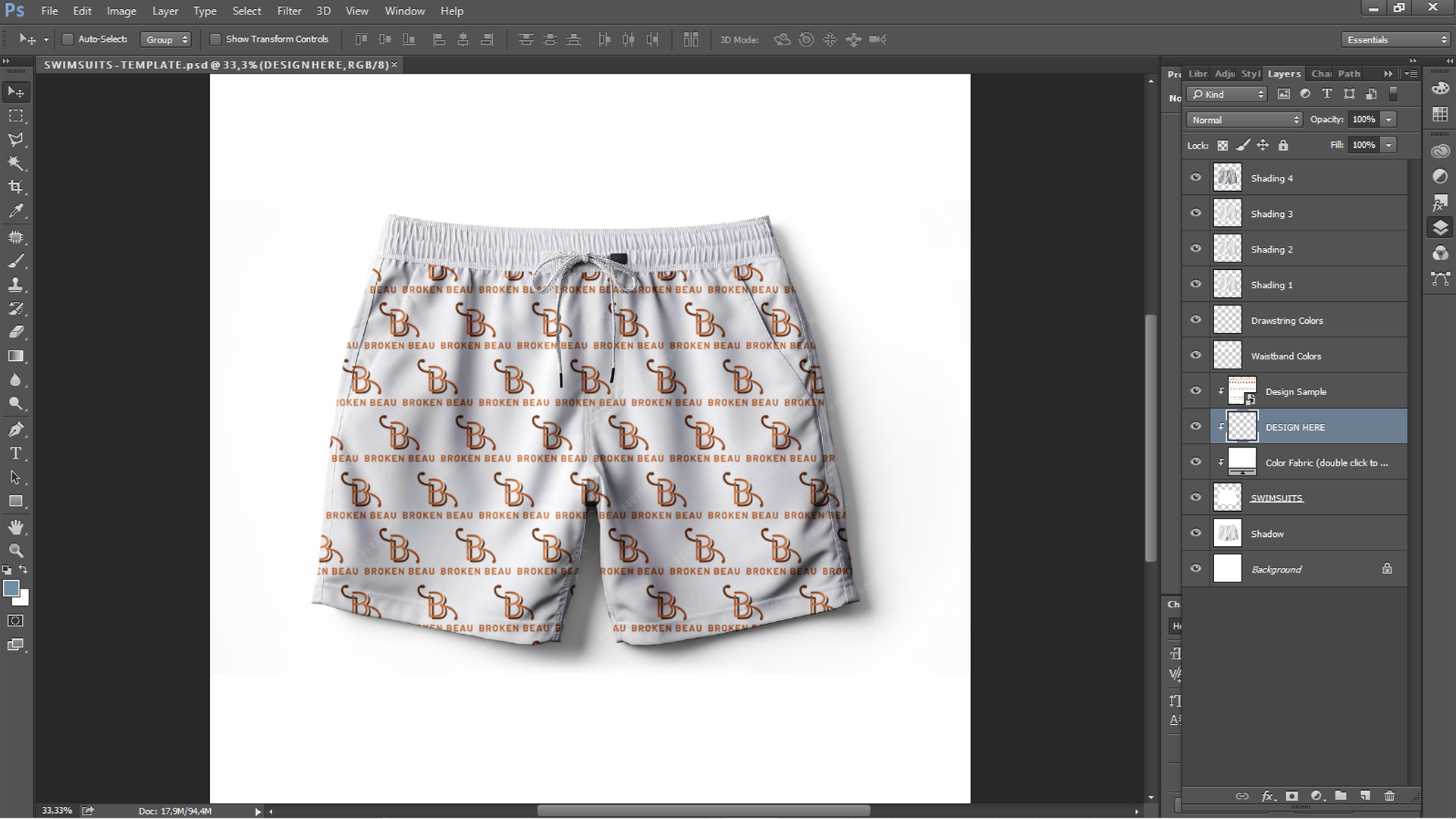
Task: Select the Horizontal Type tool
Action: click(x=16, y=453)
